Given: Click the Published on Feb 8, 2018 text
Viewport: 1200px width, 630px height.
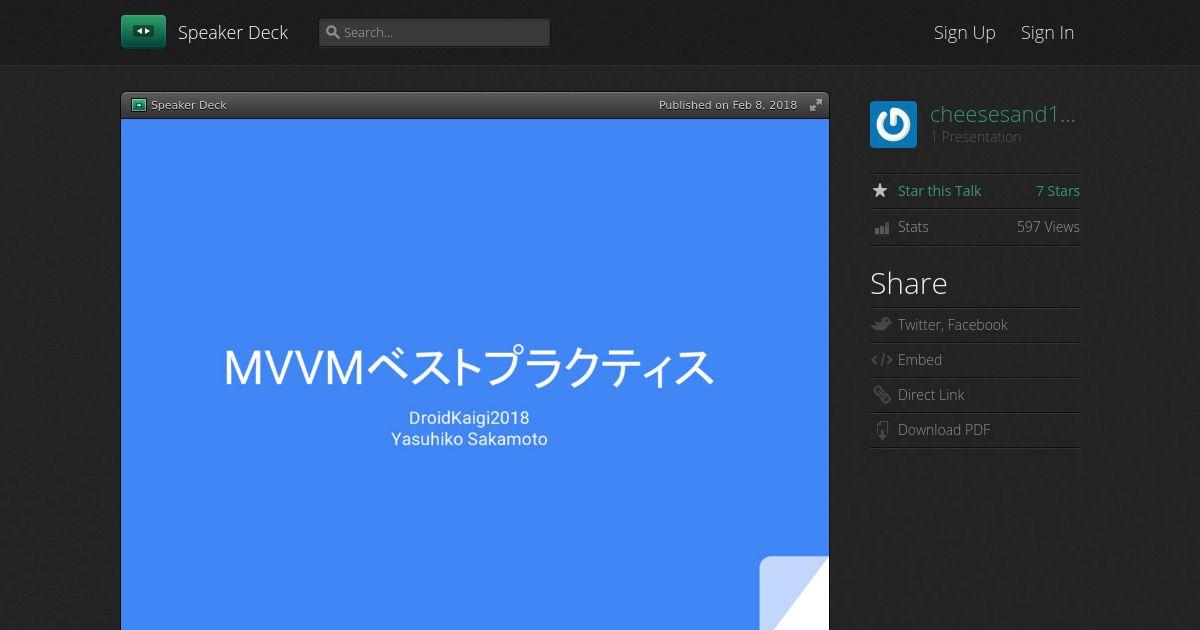Looking at the screenshot, I should point(728,105).
